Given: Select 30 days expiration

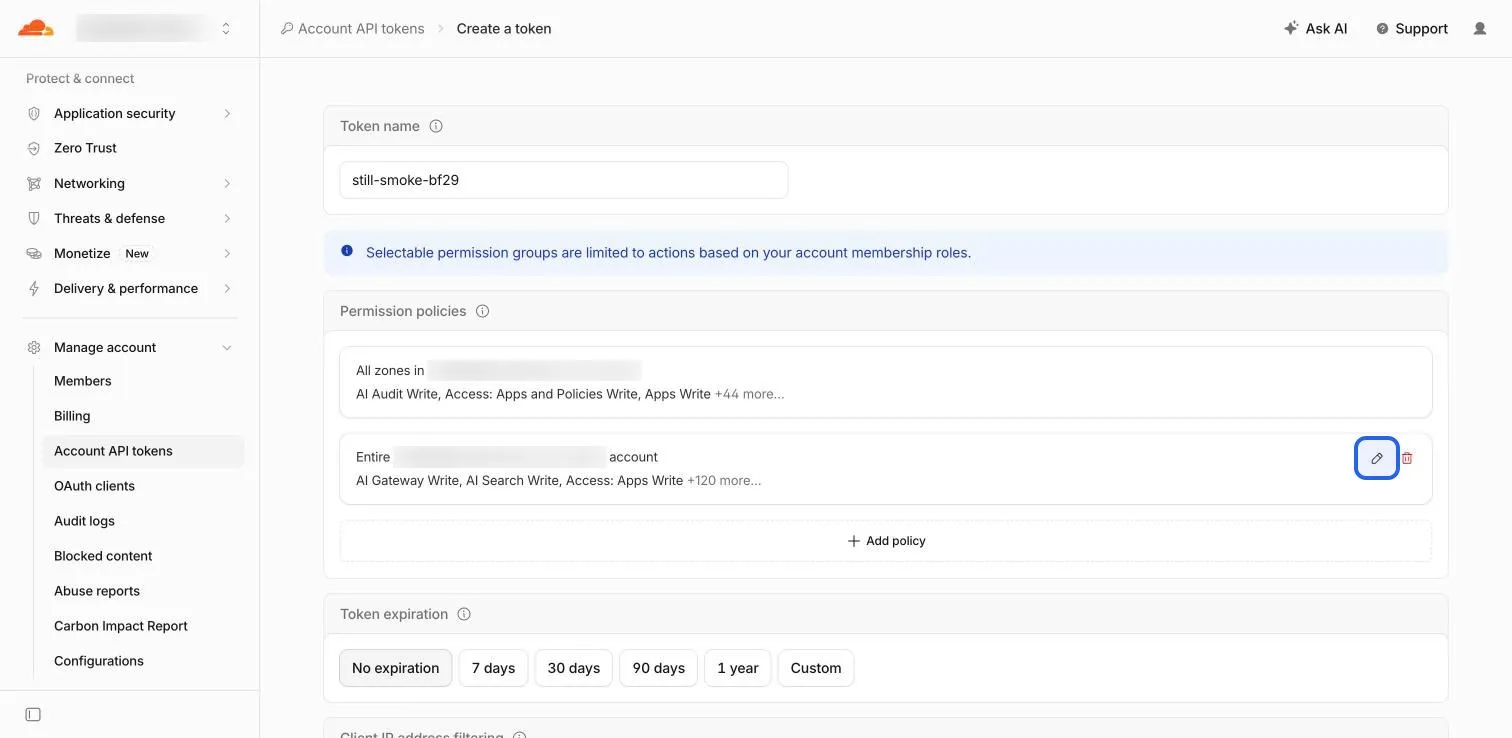Looking at the screenshot, I should (574, 668).
